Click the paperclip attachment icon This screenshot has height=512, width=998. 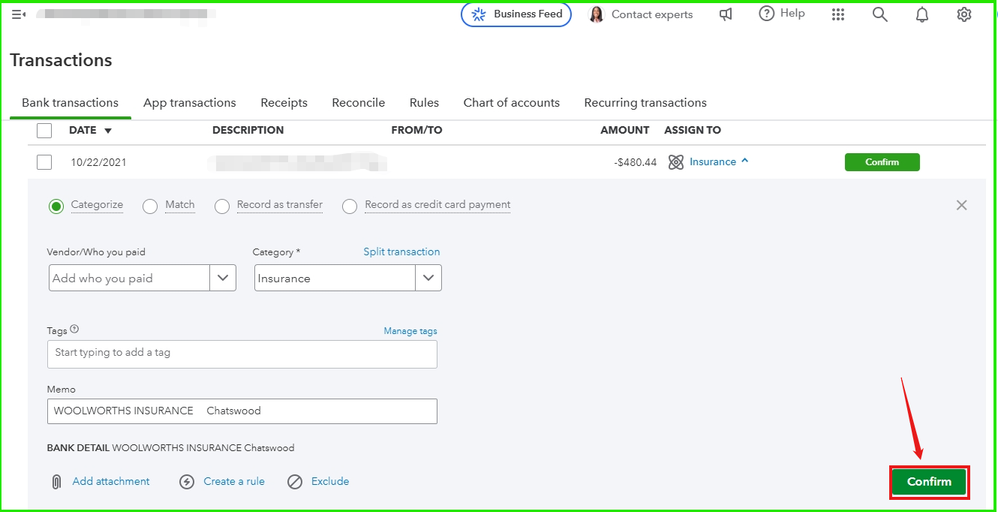pyautogui.click(x=56, y=482)
